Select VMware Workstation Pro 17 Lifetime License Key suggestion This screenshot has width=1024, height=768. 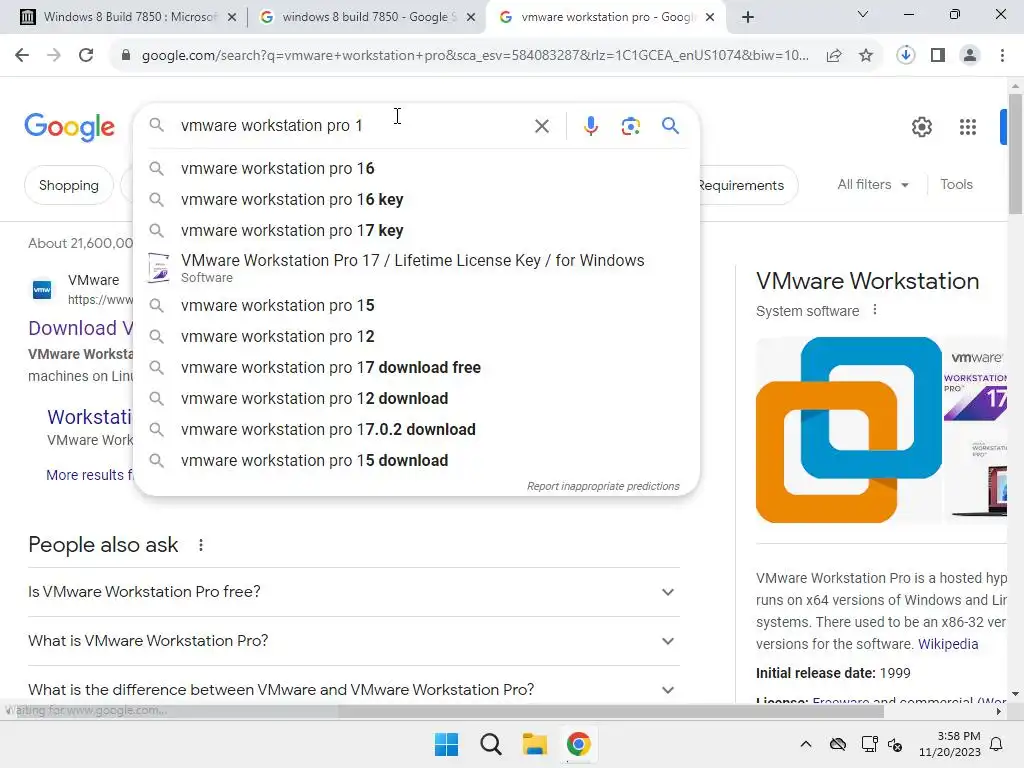[416, 268]
